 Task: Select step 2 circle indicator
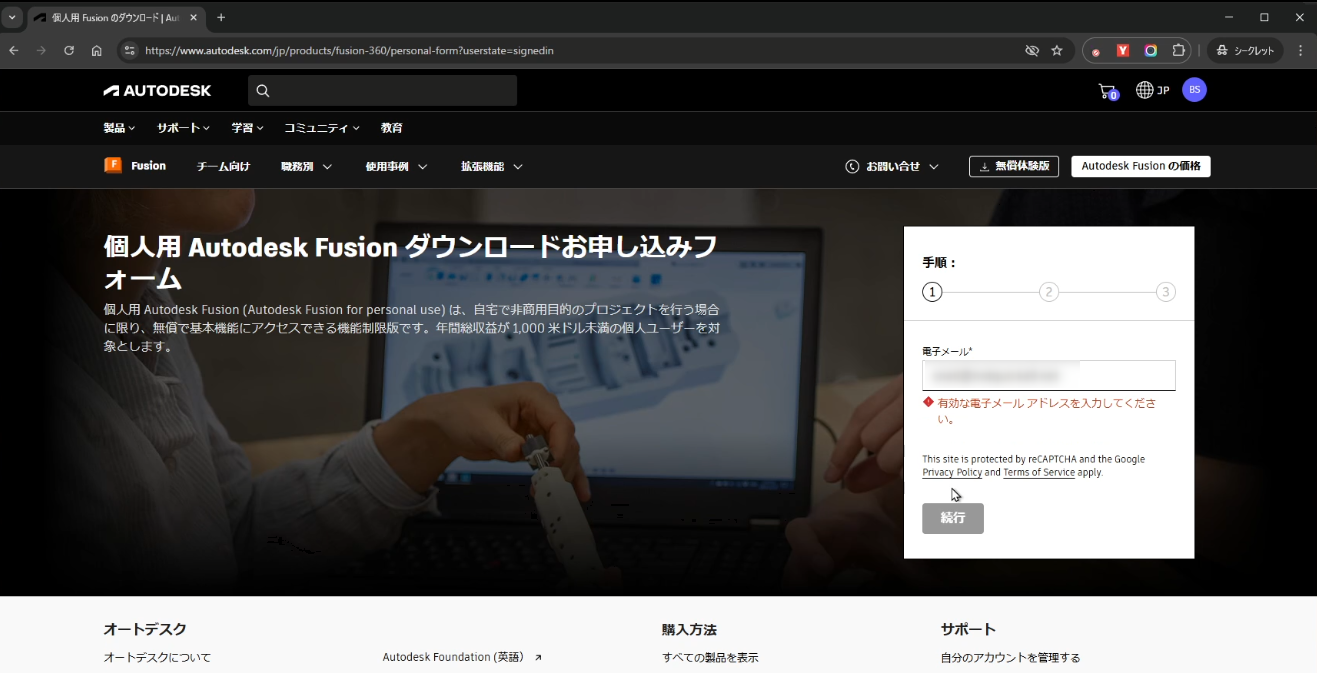pyautogui.click(x=1048, y=292)
